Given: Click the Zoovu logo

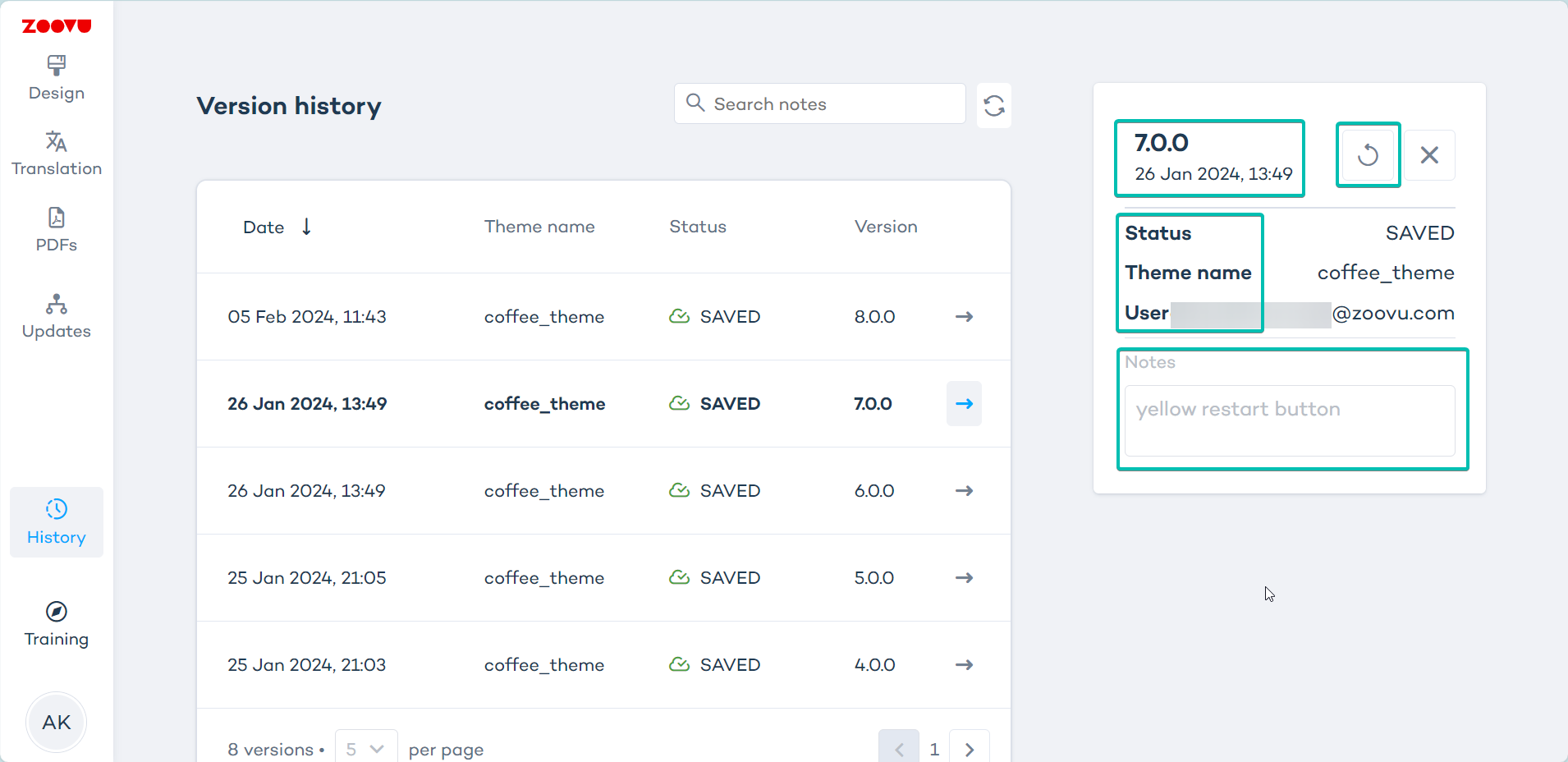Looking at the screenshot, I should [56, 26].
